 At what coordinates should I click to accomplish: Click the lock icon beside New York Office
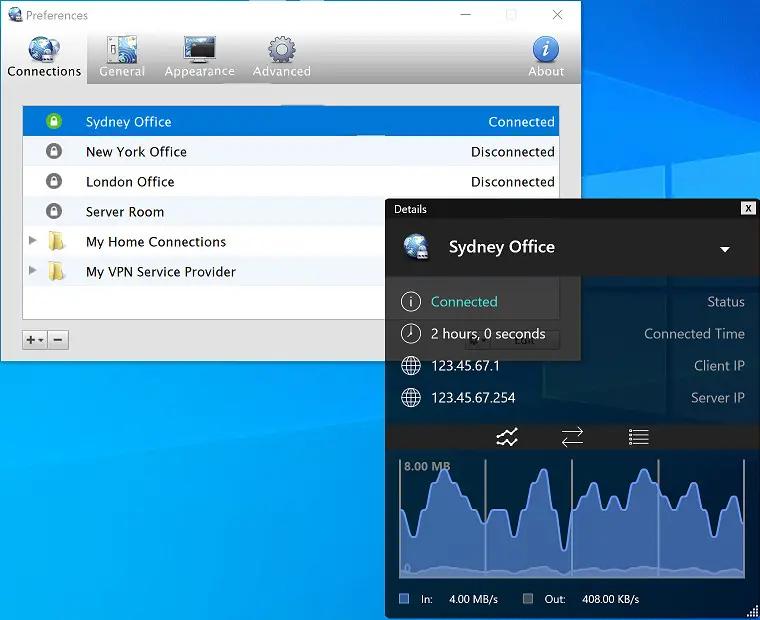54,152
